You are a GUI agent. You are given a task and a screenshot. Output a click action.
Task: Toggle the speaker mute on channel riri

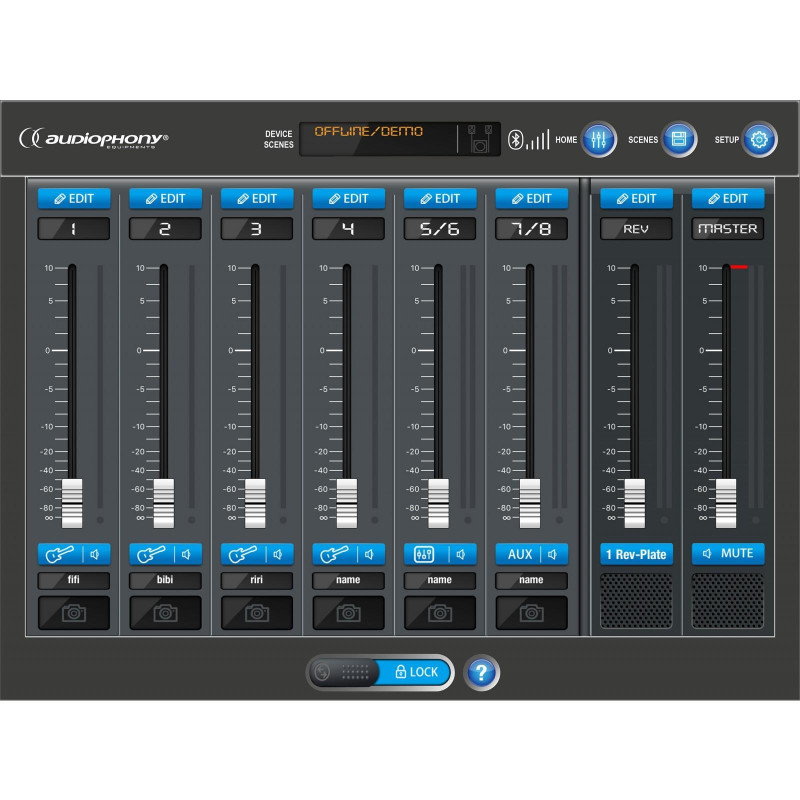pyautogui.click(x=277, y=554)
